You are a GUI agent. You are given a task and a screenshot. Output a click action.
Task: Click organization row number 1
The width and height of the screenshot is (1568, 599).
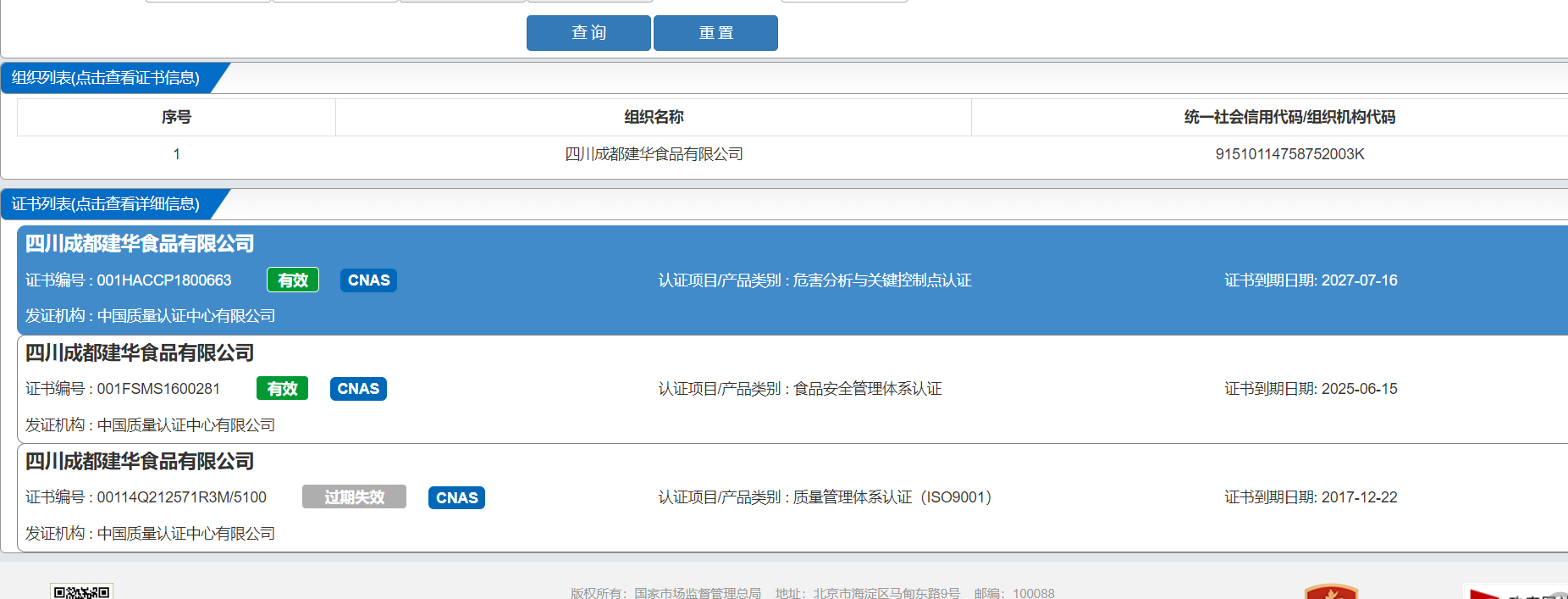coord(176,154)
